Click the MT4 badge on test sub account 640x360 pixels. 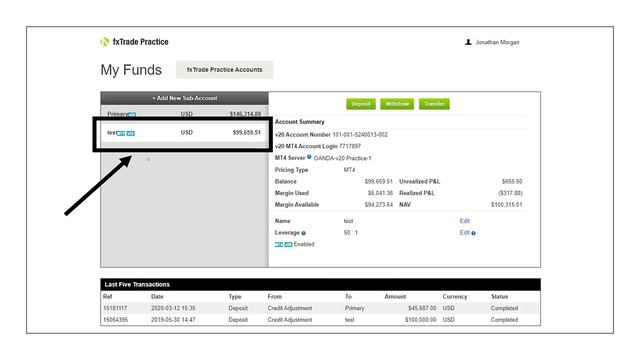click(121, 133)
